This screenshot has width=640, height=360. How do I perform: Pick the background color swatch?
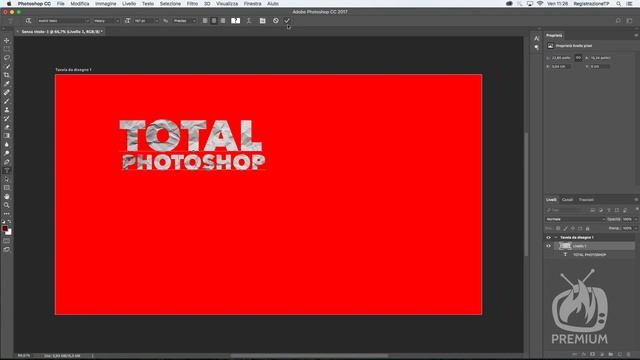(x=9, y=232)
